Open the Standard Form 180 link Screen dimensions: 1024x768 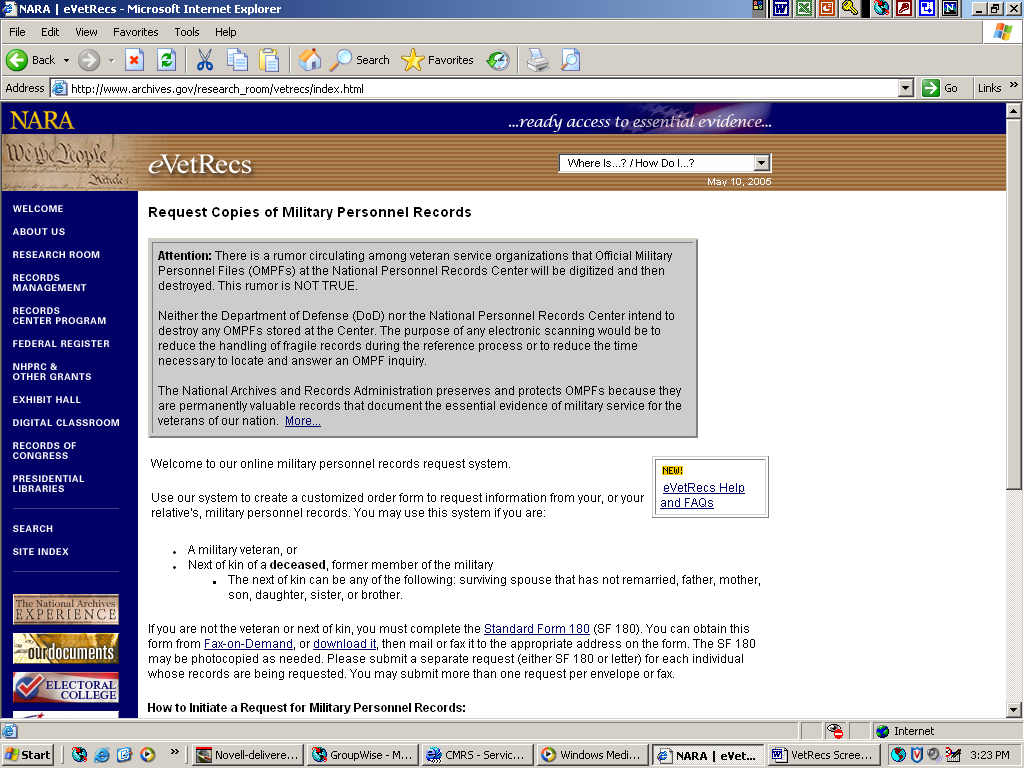536,629
